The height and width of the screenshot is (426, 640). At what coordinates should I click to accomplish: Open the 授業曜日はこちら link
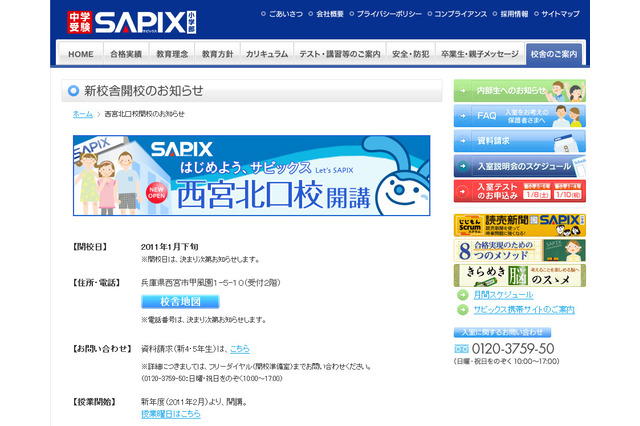171,414
